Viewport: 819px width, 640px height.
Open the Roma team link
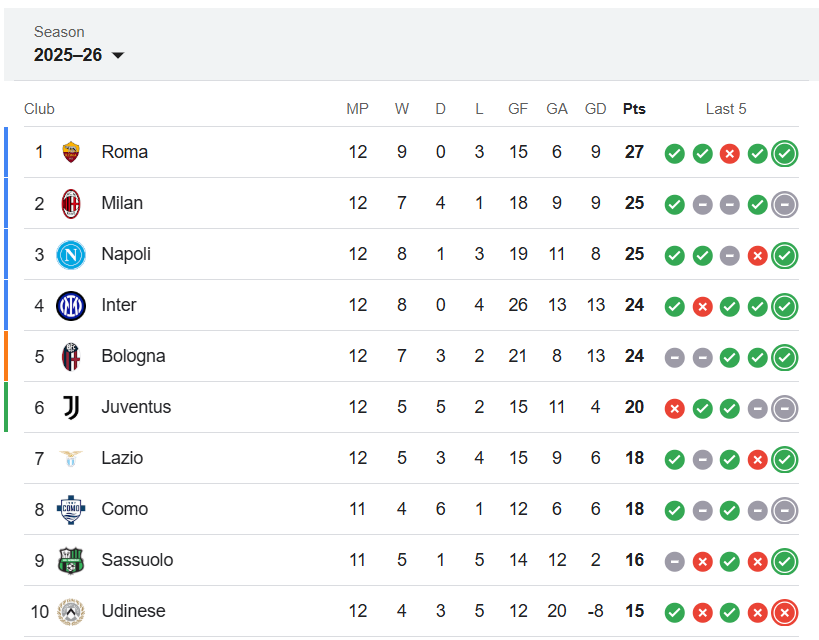point(125,152)
